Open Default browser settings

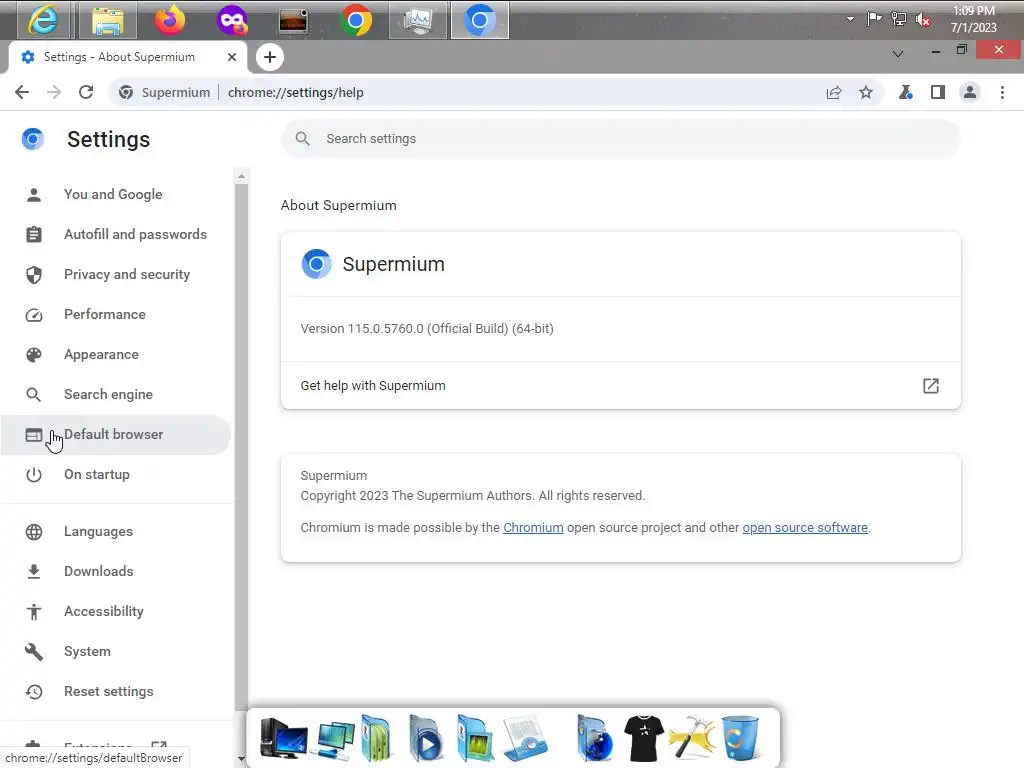click(x=116, y=434)
